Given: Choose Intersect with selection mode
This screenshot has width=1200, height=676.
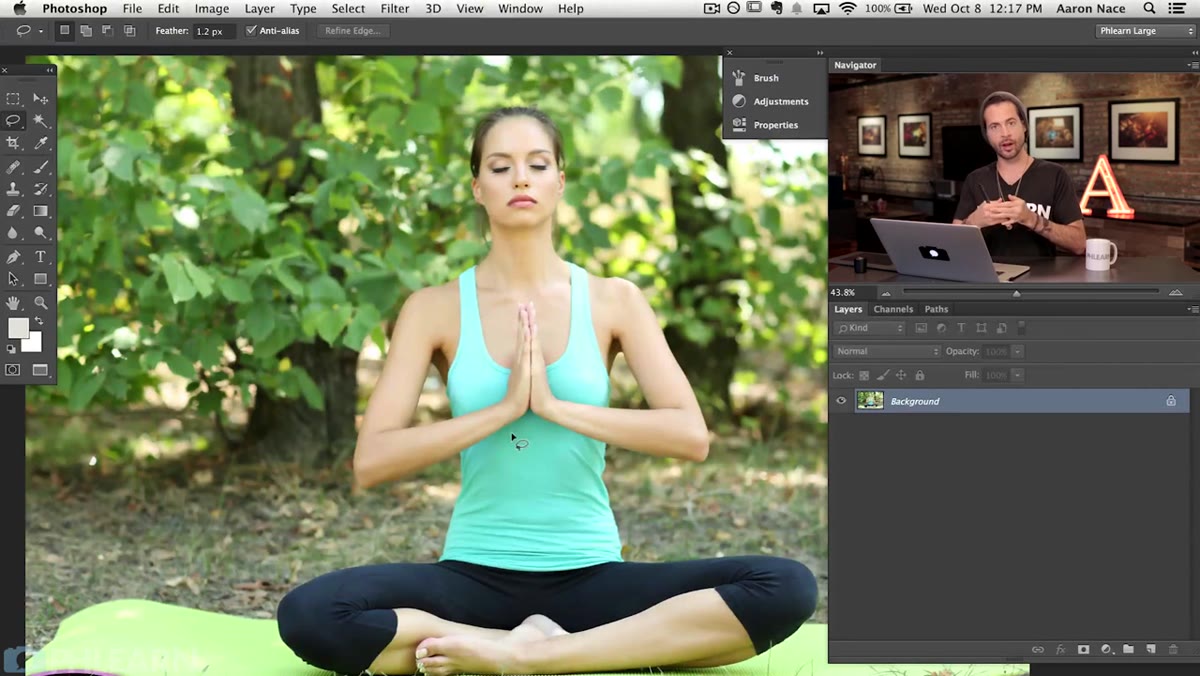Looking at the screenshot, I should pos(129,31).
